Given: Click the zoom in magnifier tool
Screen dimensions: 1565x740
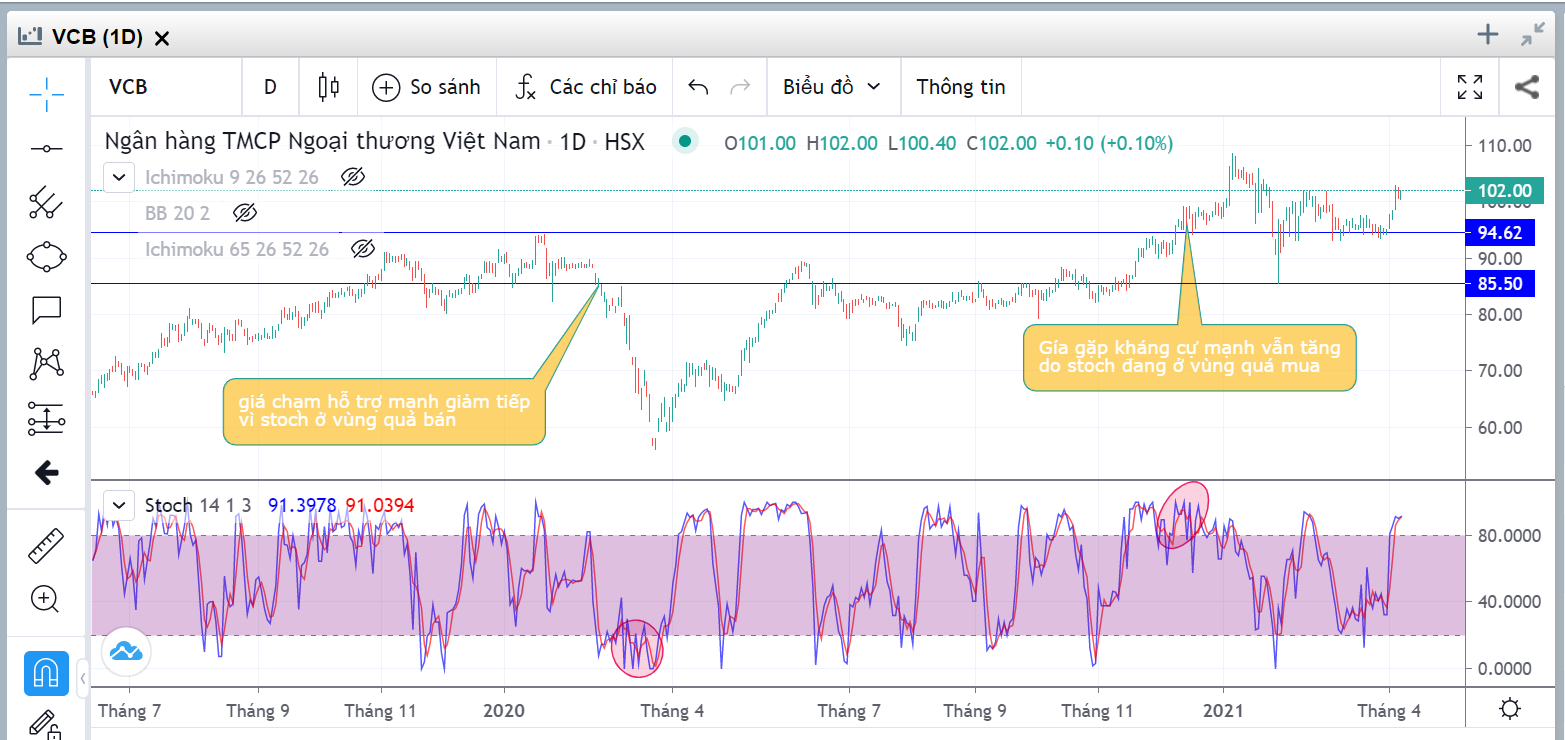Looking at the screenshot, I should pyautogui.click(x=46, y=599).
